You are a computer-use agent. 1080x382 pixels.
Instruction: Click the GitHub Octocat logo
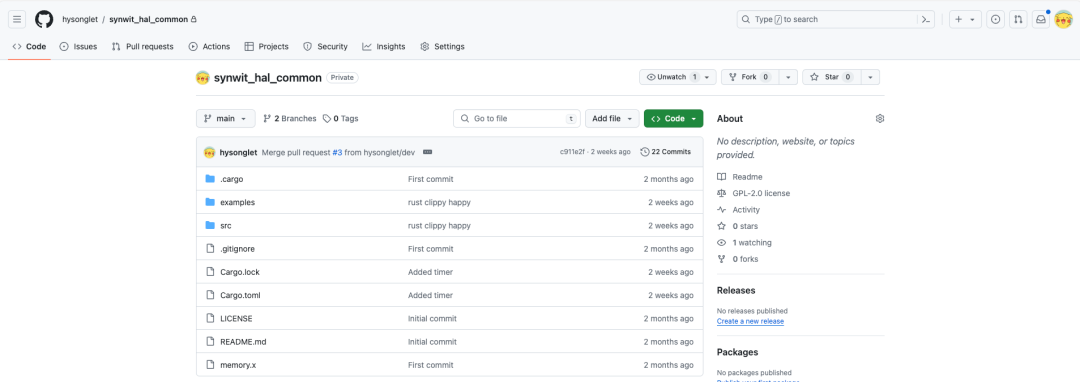pos(44,19)
